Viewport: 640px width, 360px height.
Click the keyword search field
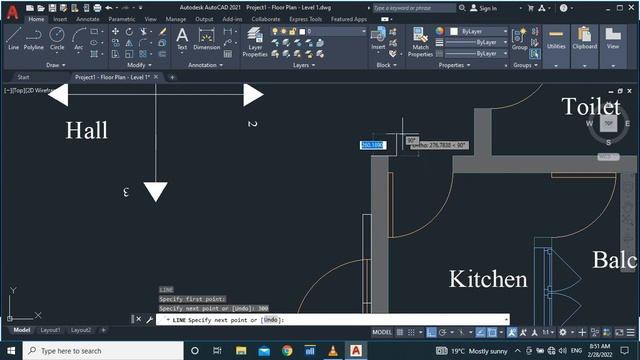coord(414,8)
